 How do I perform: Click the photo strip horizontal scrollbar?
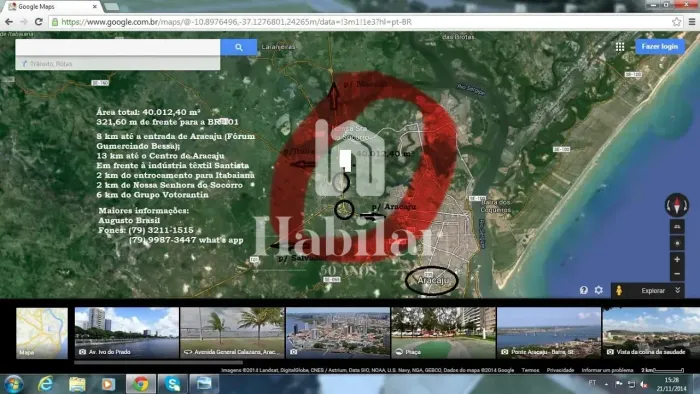click(158, 363)
